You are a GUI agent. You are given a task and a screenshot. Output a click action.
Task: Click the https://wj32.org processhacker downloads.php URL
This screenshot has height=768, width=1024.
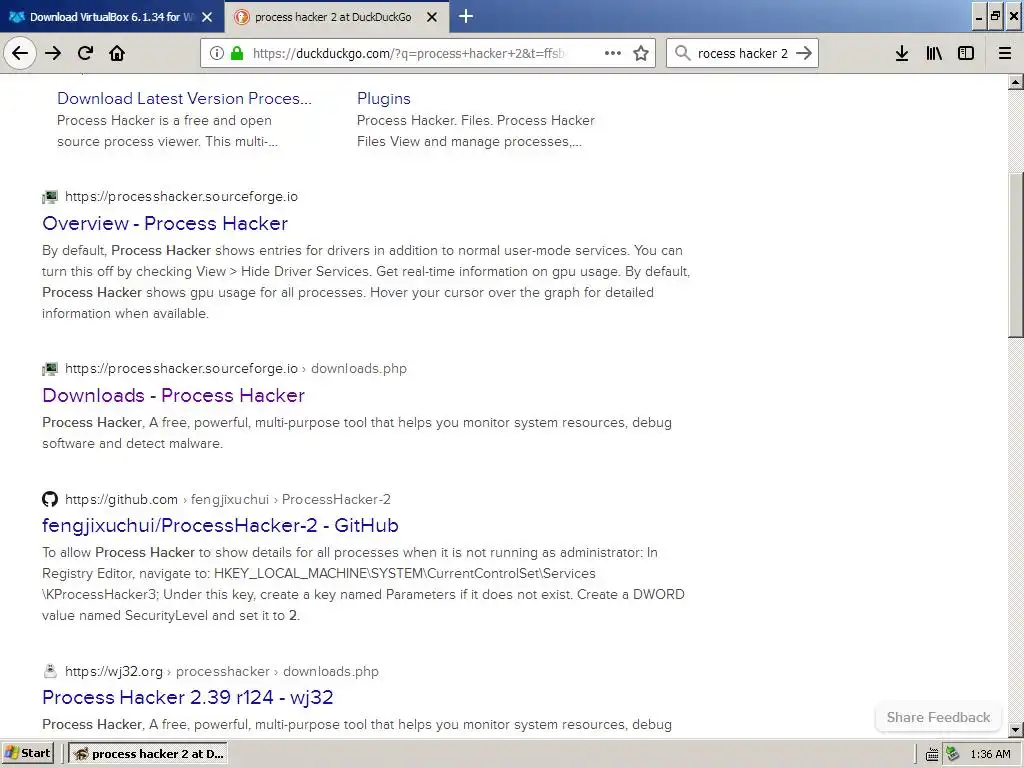[221, 671]
